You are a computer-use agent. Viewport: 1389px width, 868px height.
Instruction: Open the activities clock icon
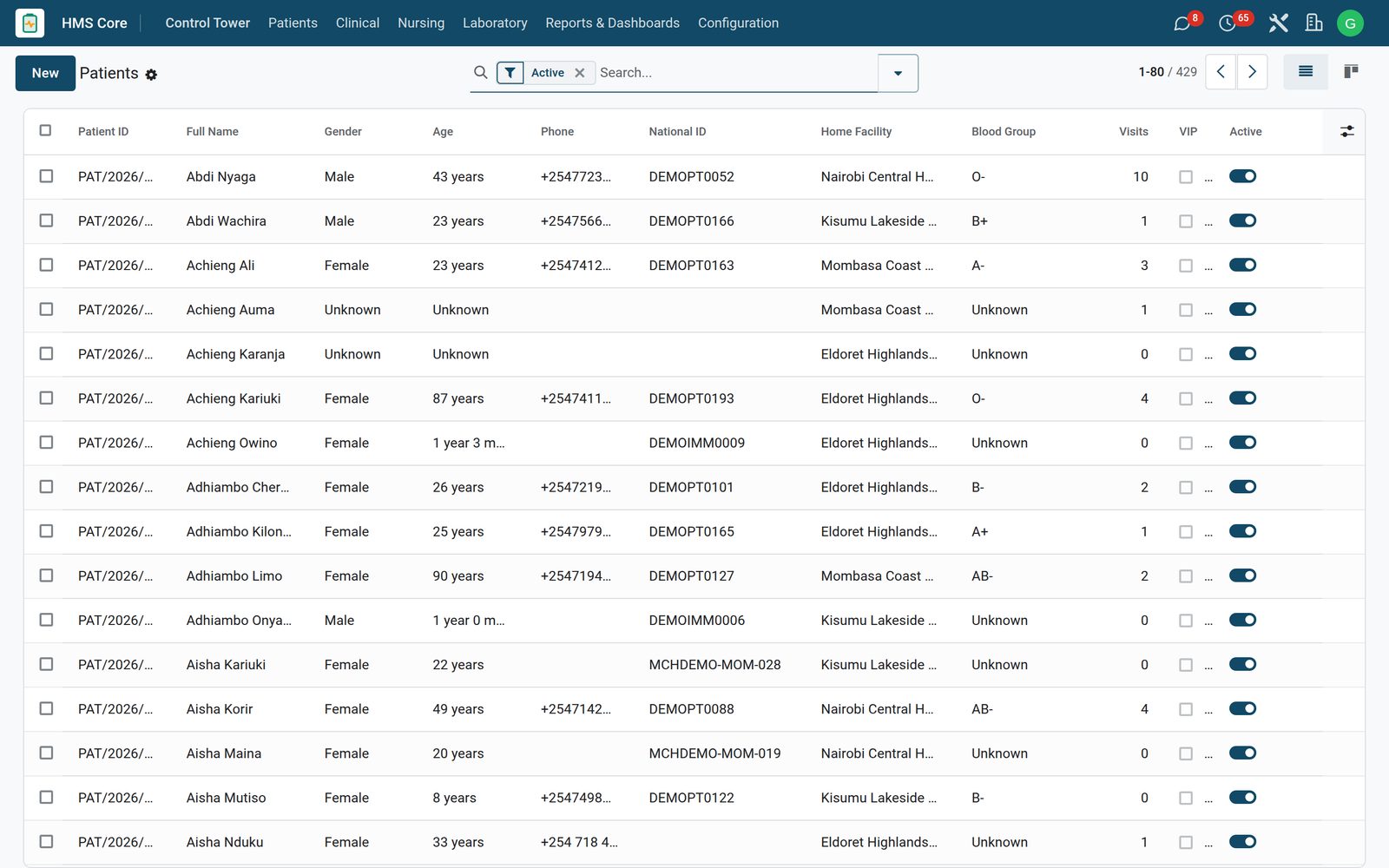pyautogui.click(x=1228, y=23)
